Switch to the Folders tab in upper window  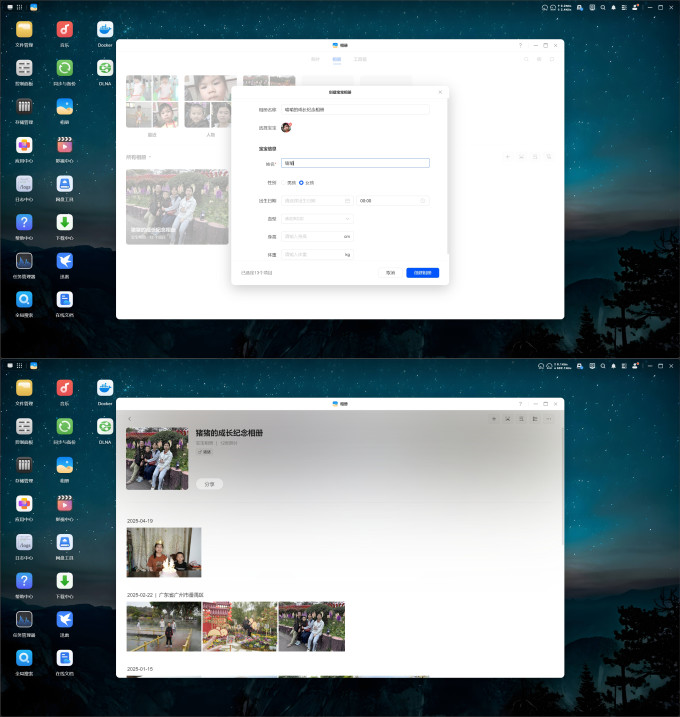click(x=360, y=59)
